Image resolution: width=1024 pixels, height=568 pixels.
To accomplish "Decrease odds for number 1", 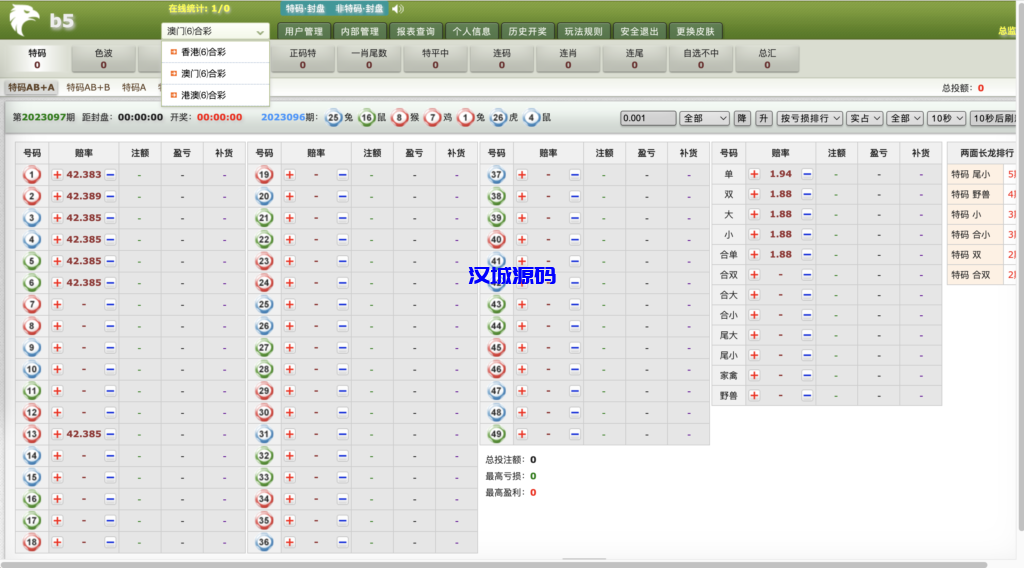I will pos(110,175).
